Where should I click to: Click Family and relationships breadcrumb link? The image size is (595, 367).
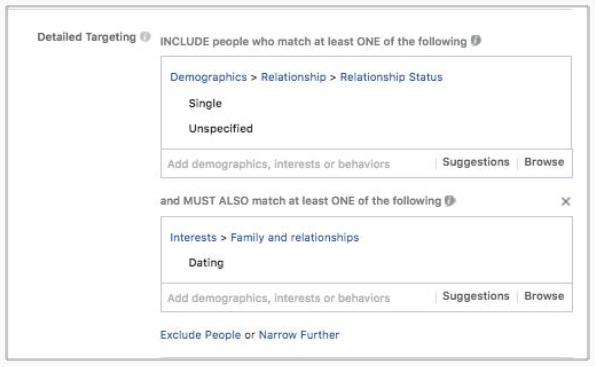(x=295, y=238)
